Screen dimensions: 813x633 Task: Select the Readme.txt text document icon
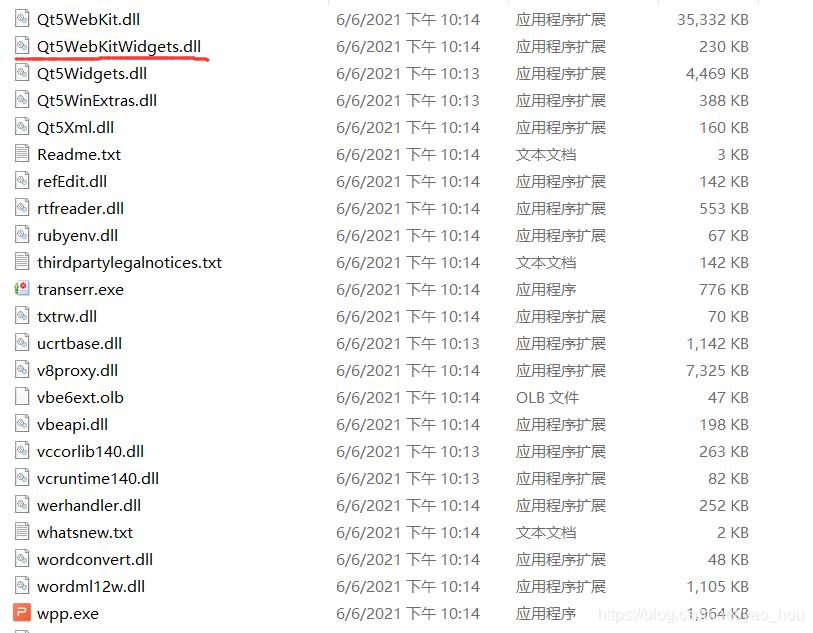[22, 154]
